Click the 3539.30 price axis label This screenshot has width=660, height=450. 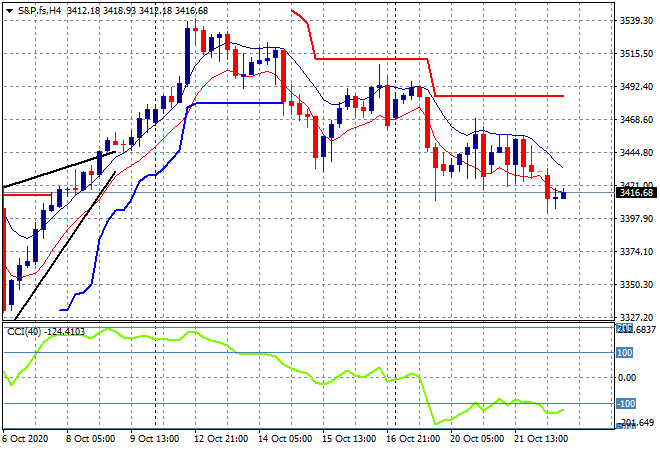636,20
